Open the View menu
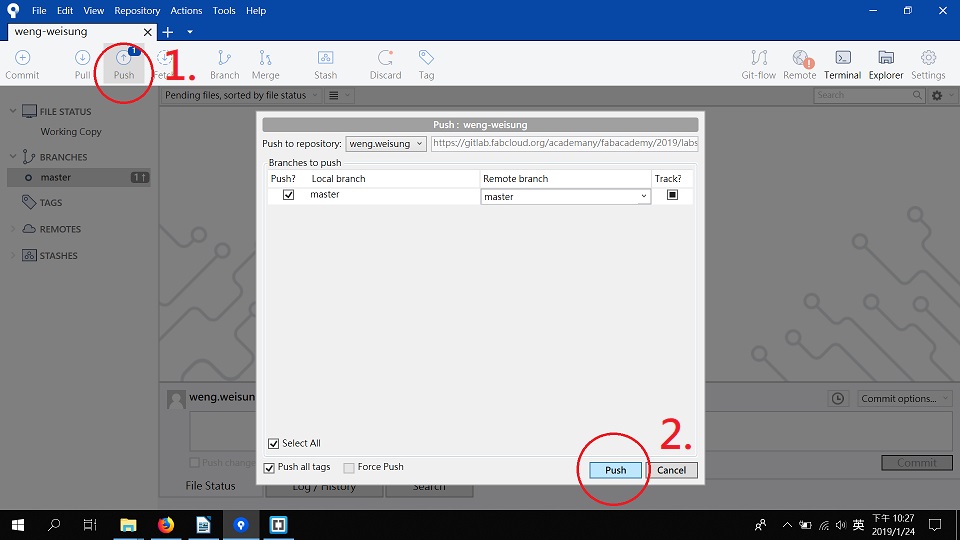 94,10
